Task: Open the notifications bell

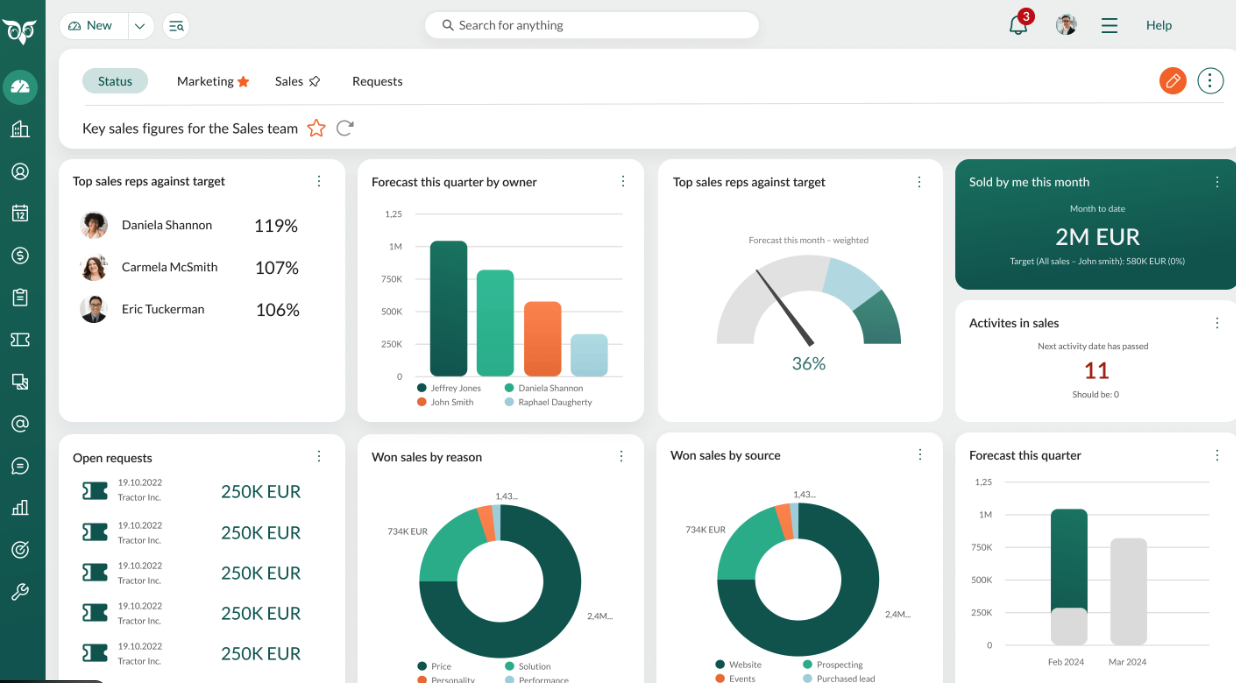Action: click(1018, 26)
